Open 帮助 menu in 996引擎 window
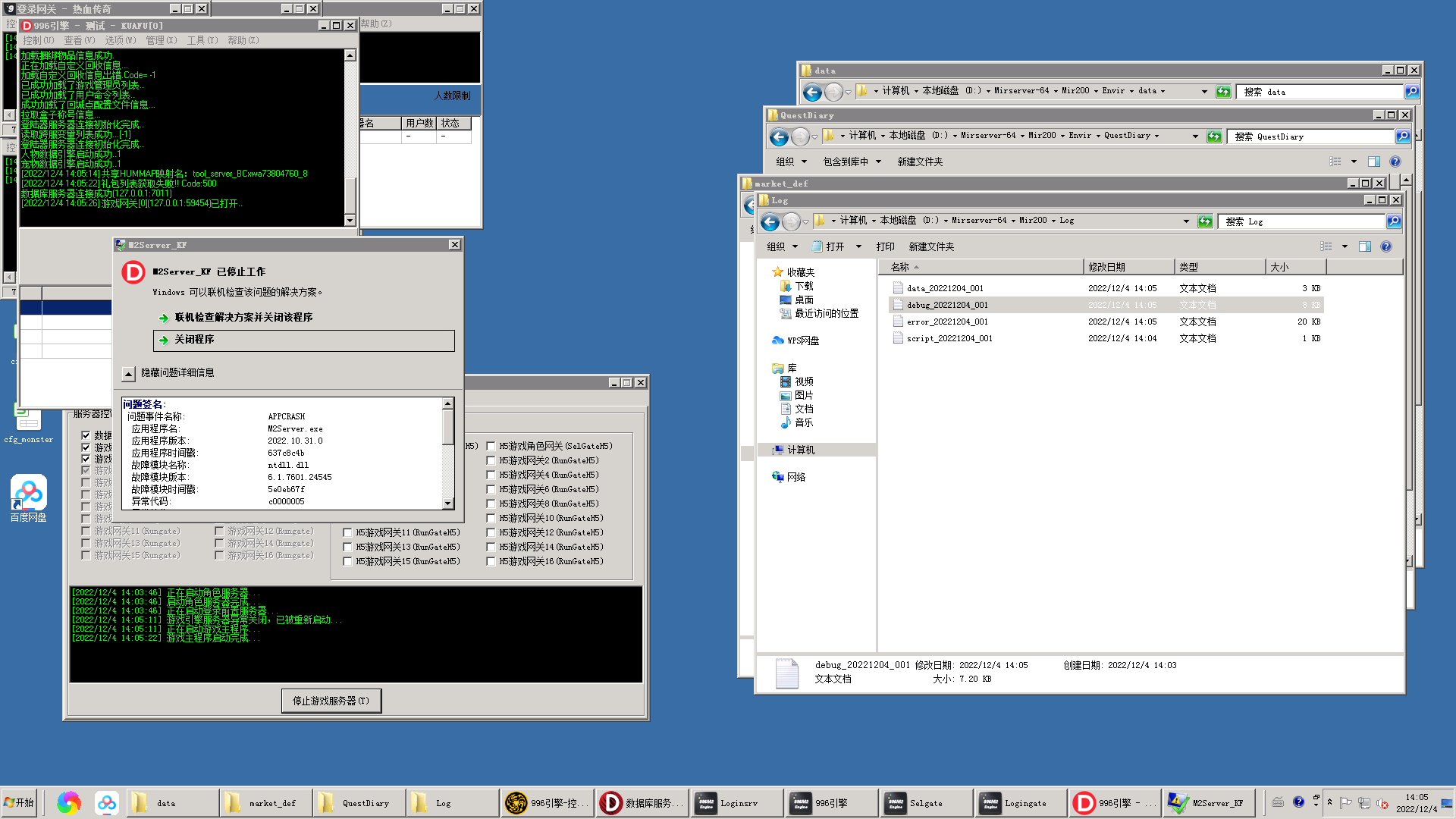Image resolution: width=1456 pixels, height=819 pixels. click(x=243, y=40)
